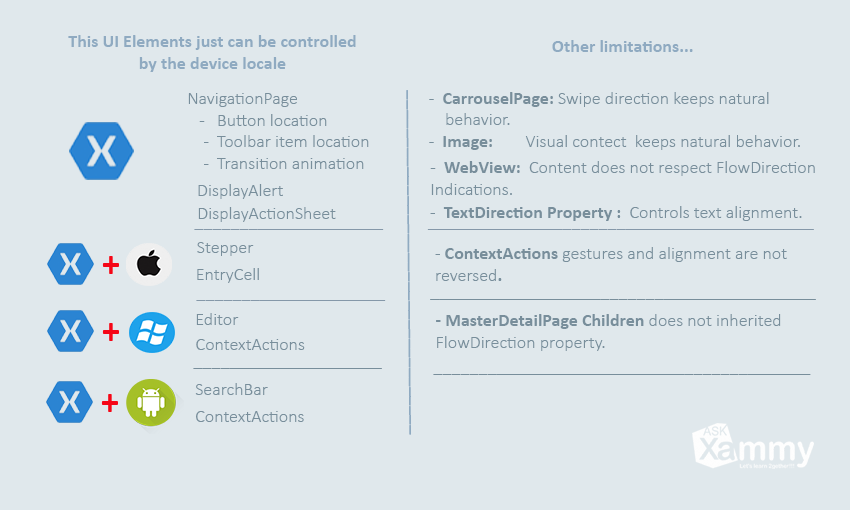The width and height of the screenshot is (850, 510).
Task: Click the SearchBar label
Action: [x=231, y=390]
